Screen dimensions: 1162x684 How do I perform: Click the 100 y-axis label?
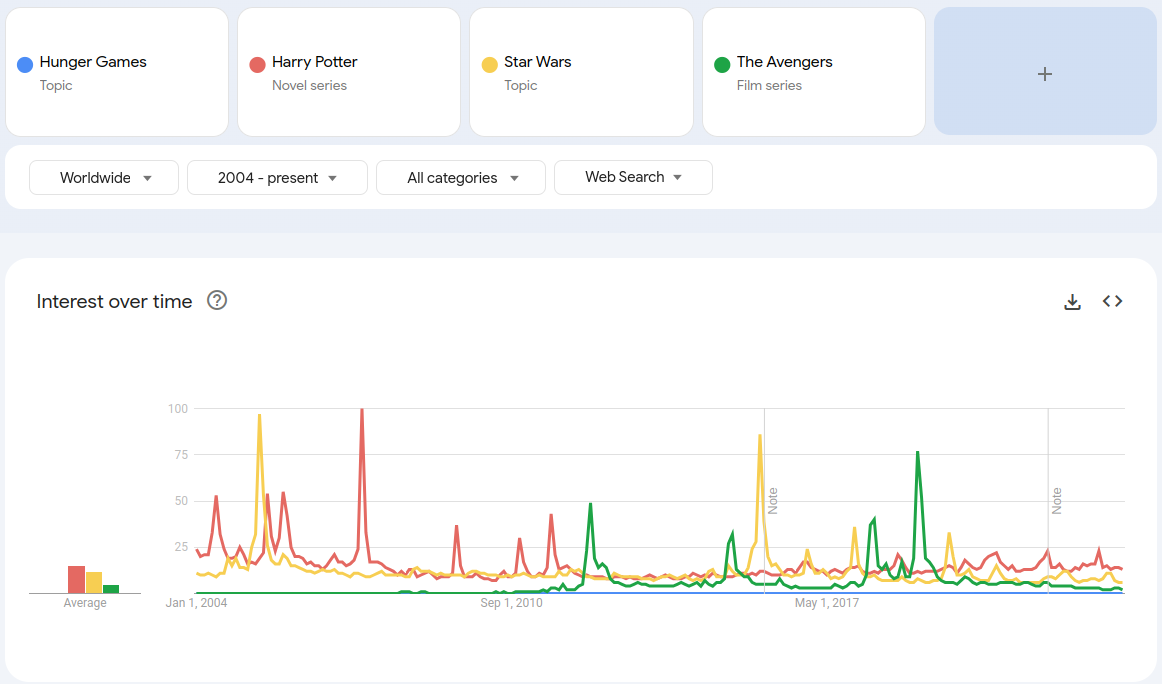(178, 409)
